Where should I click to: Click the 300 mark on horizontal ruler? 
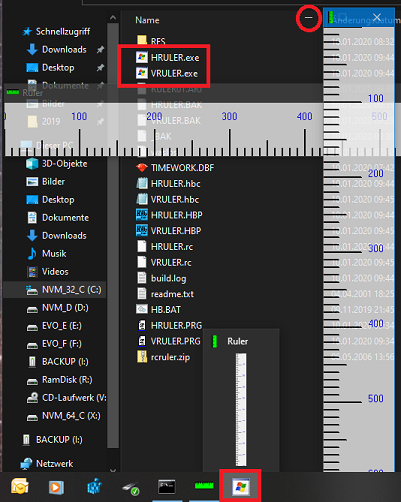[229, 116]
